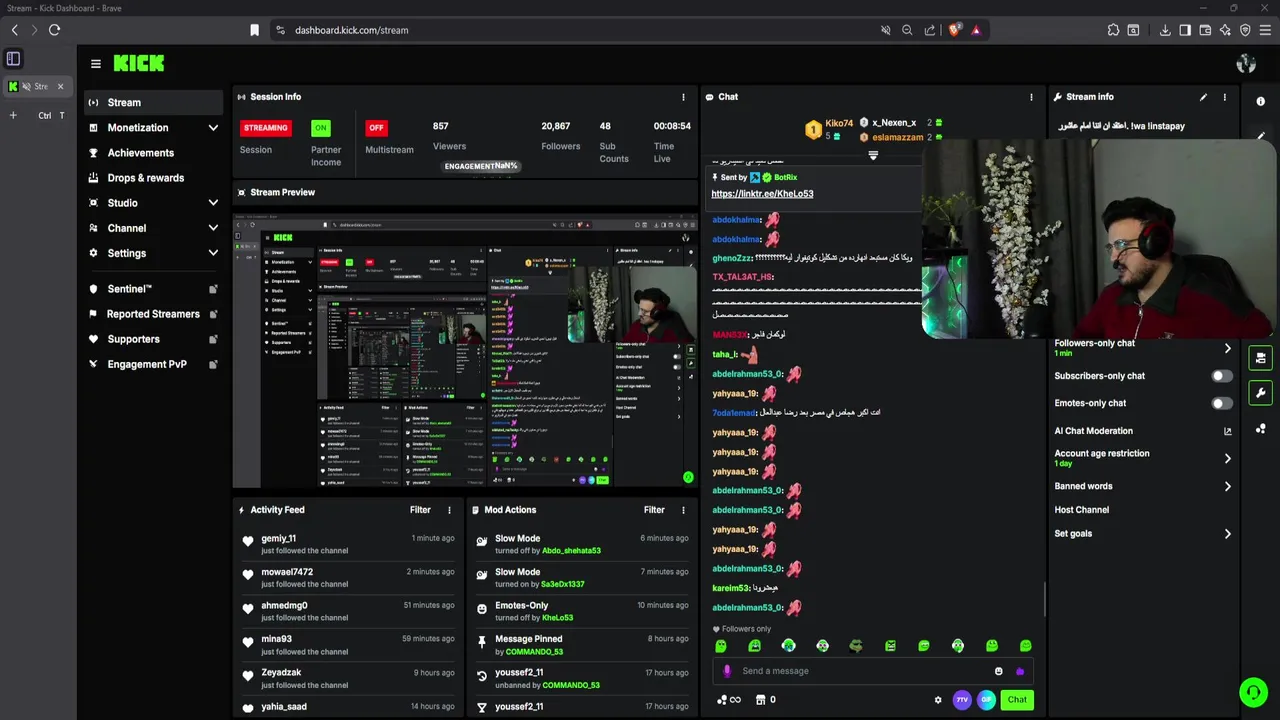The width and height of the screenshot is (1280, 720).
Task: Open moderator Sa3eDx1337 in Mod Actions
Action: point(562,584)
